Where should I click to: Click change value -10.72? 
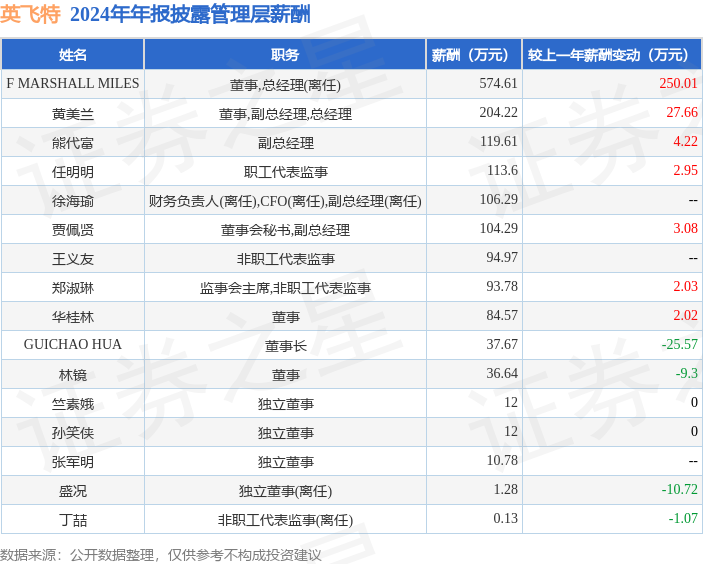680,489
